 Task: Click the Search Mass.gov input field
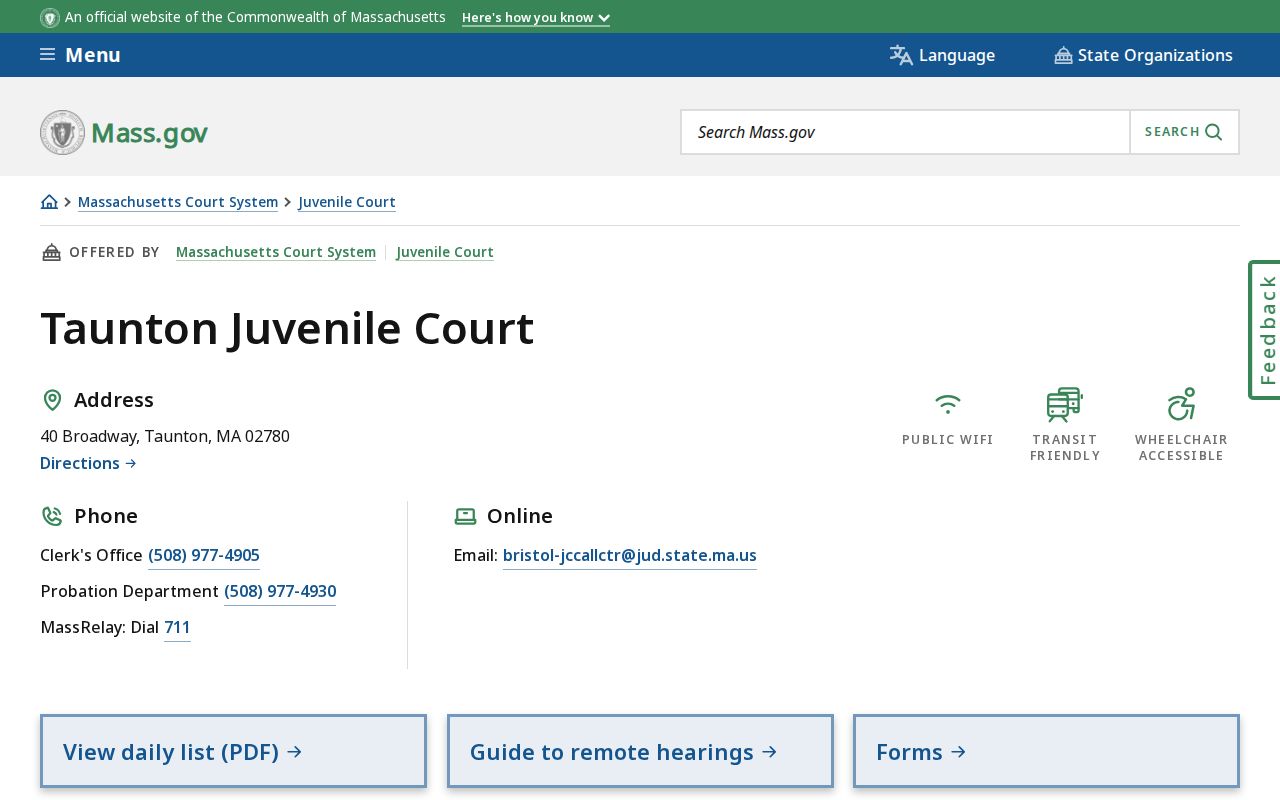tap(905, 132)
